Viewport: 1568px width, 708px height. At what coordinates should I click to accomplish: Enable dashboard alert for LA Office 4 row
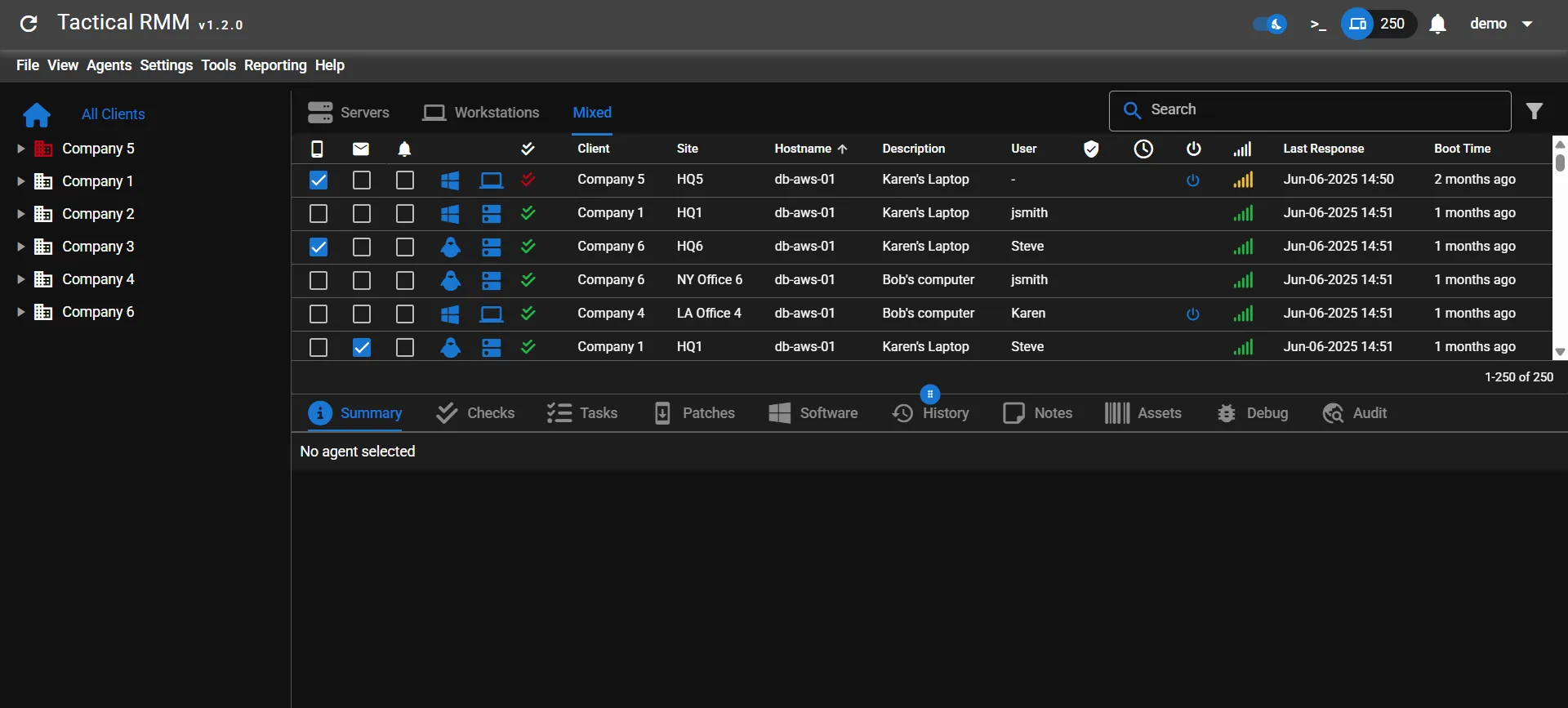click(x=405, y=314)
